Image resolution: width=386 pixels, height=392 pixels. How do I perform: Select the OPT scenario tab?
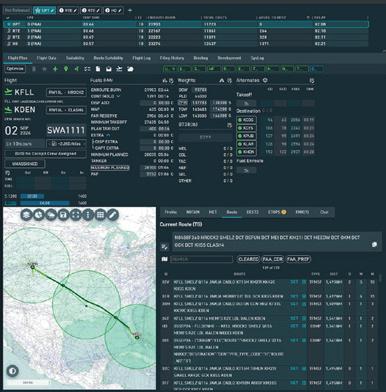[x=44, y=10]
